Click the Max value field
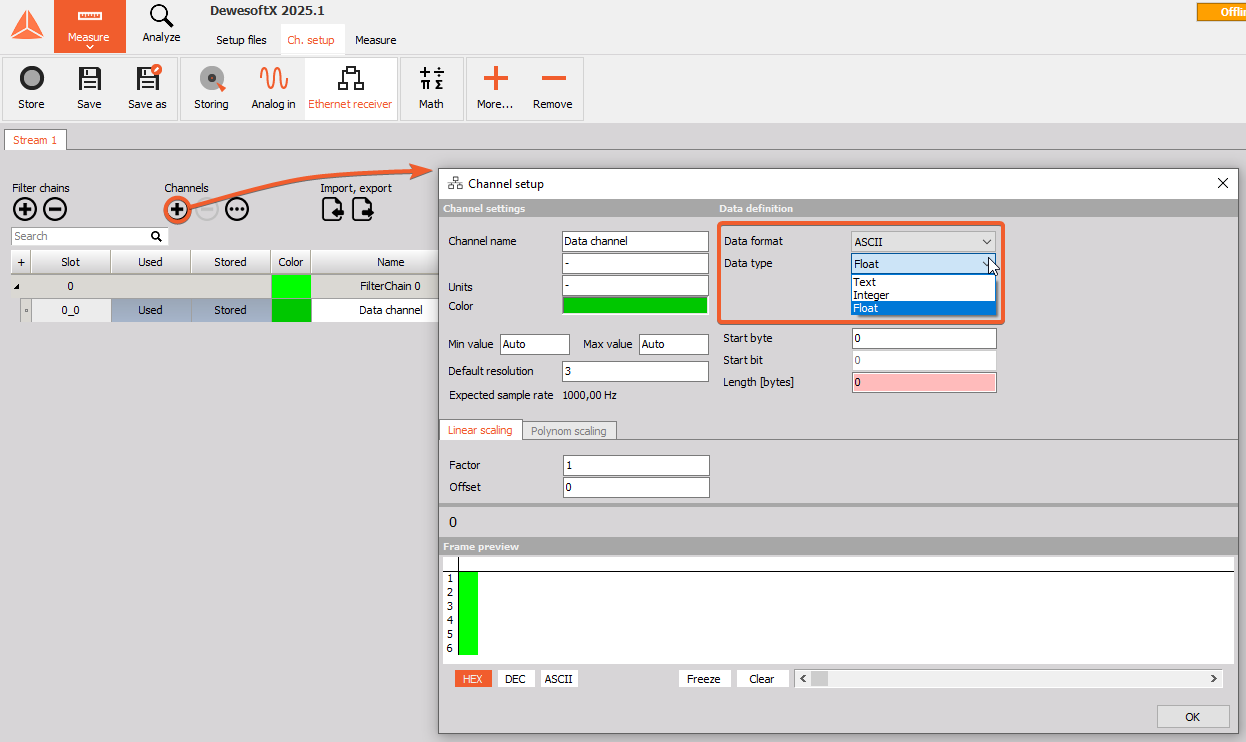This screenshot has width=1246, height=742. (x=674, y=344)
